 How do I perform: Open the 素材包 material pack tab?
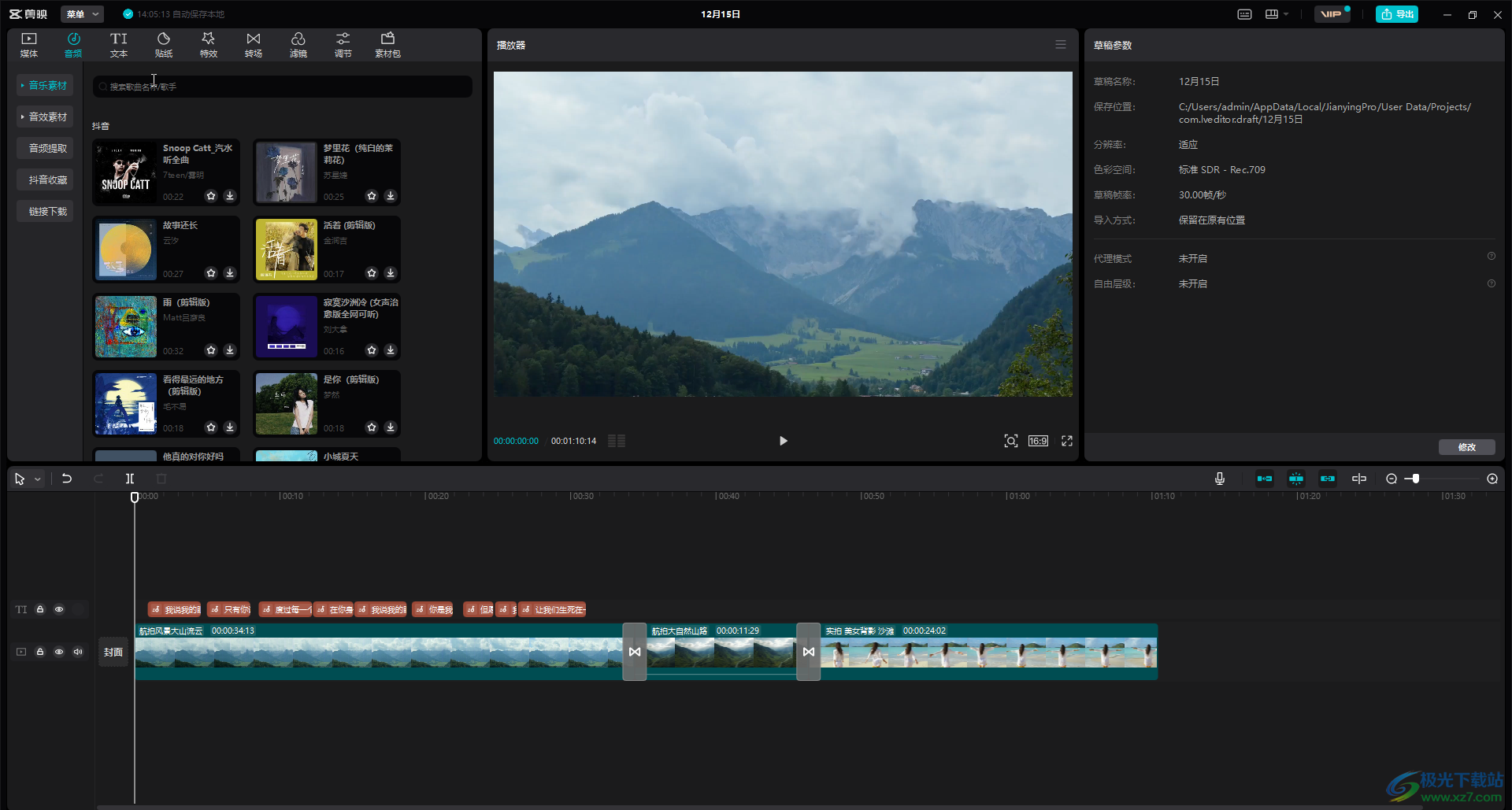[387, 45]
